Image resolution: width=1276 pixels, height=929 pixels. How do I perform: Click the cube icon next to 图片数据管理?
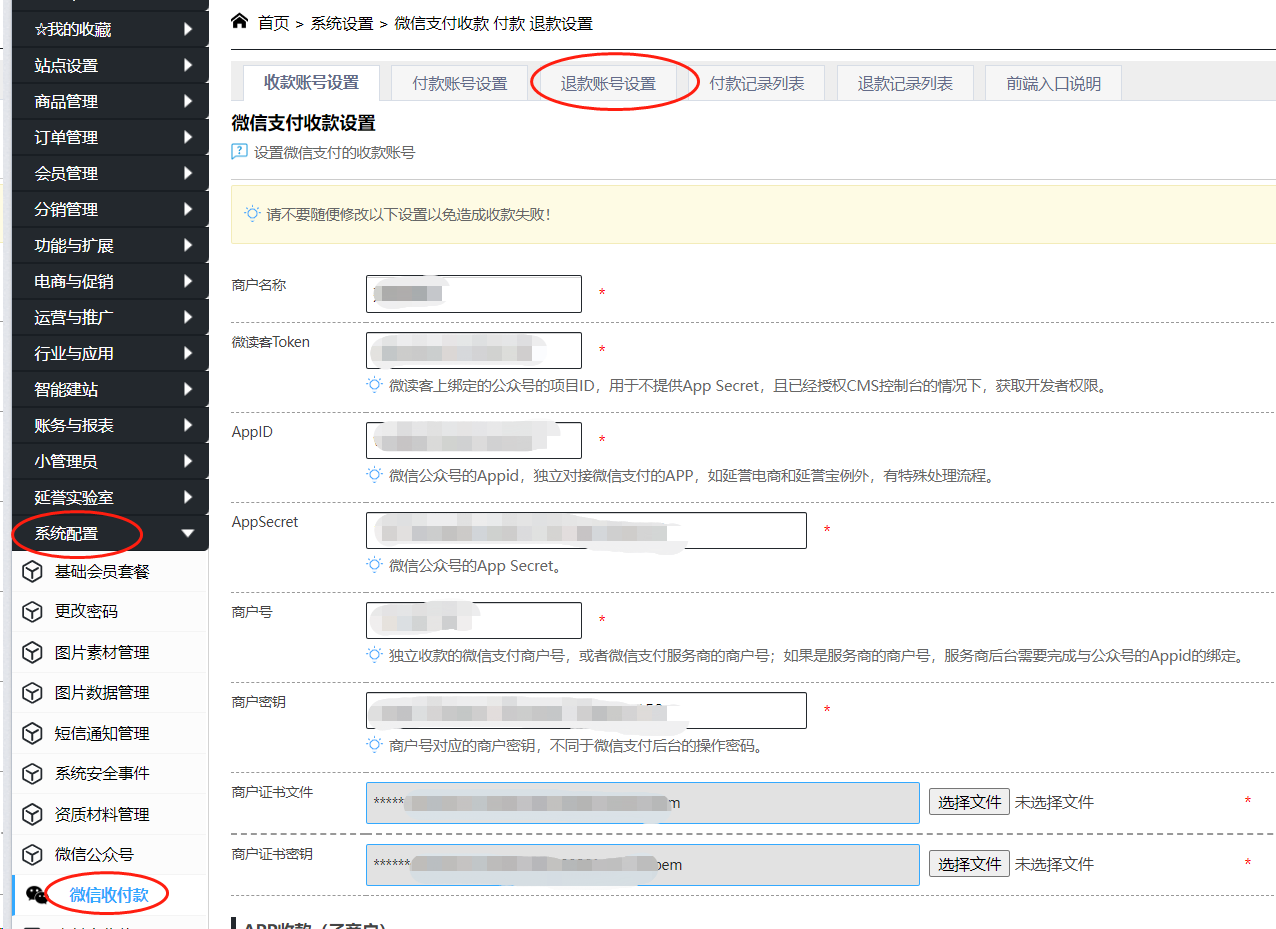click(x=34, y=692)
